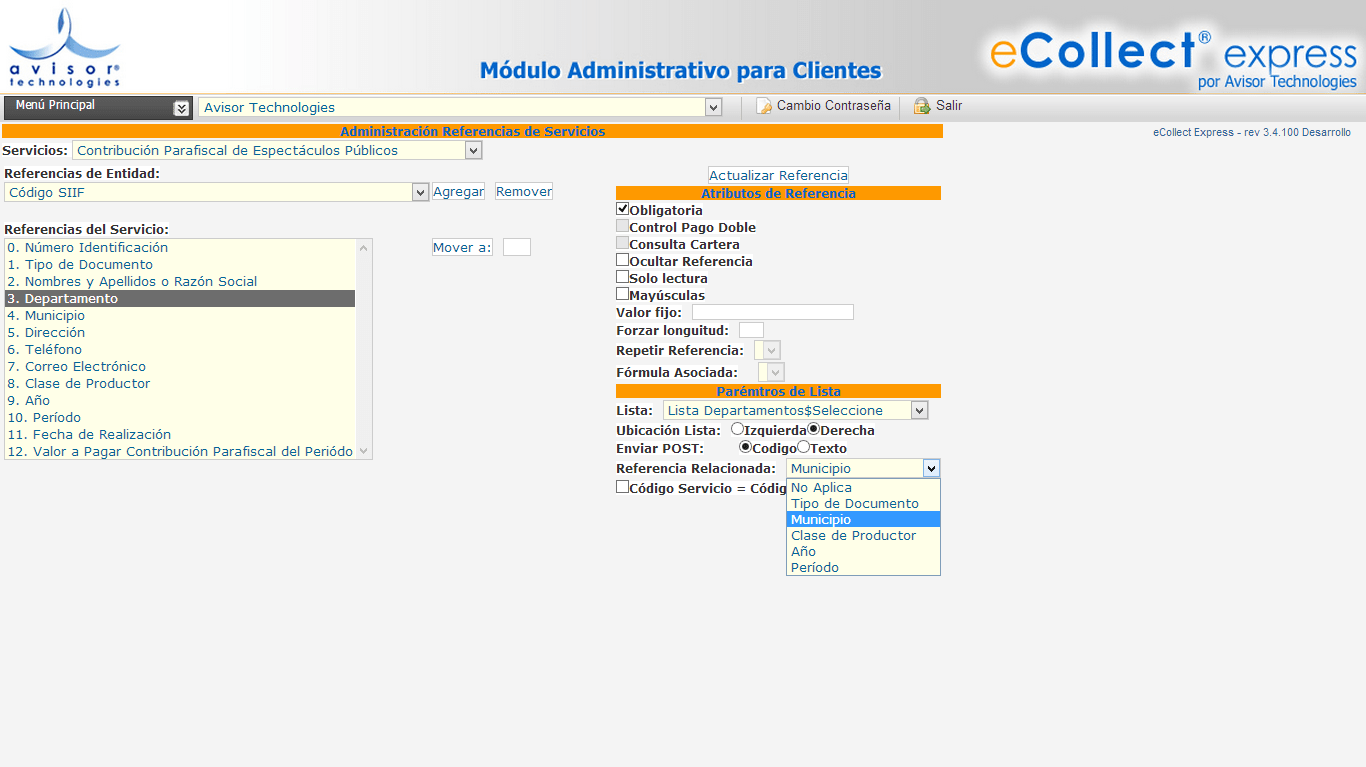
Task: Click the eCollect Express revision text
Action: (x=1251, y=132)
